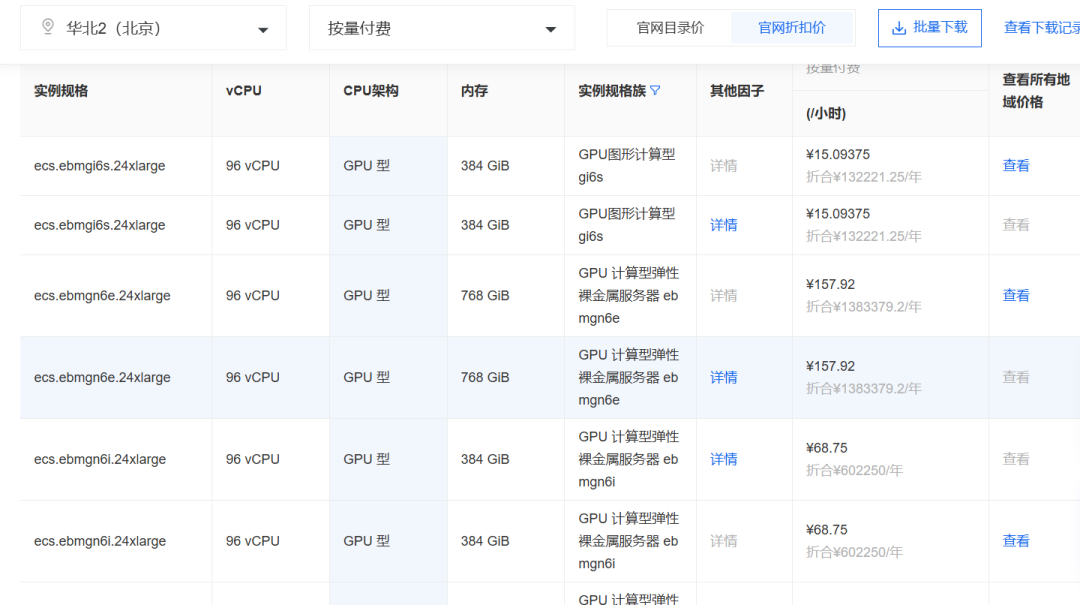Click the 查看所有地域价格 column header

point(1035,91)
